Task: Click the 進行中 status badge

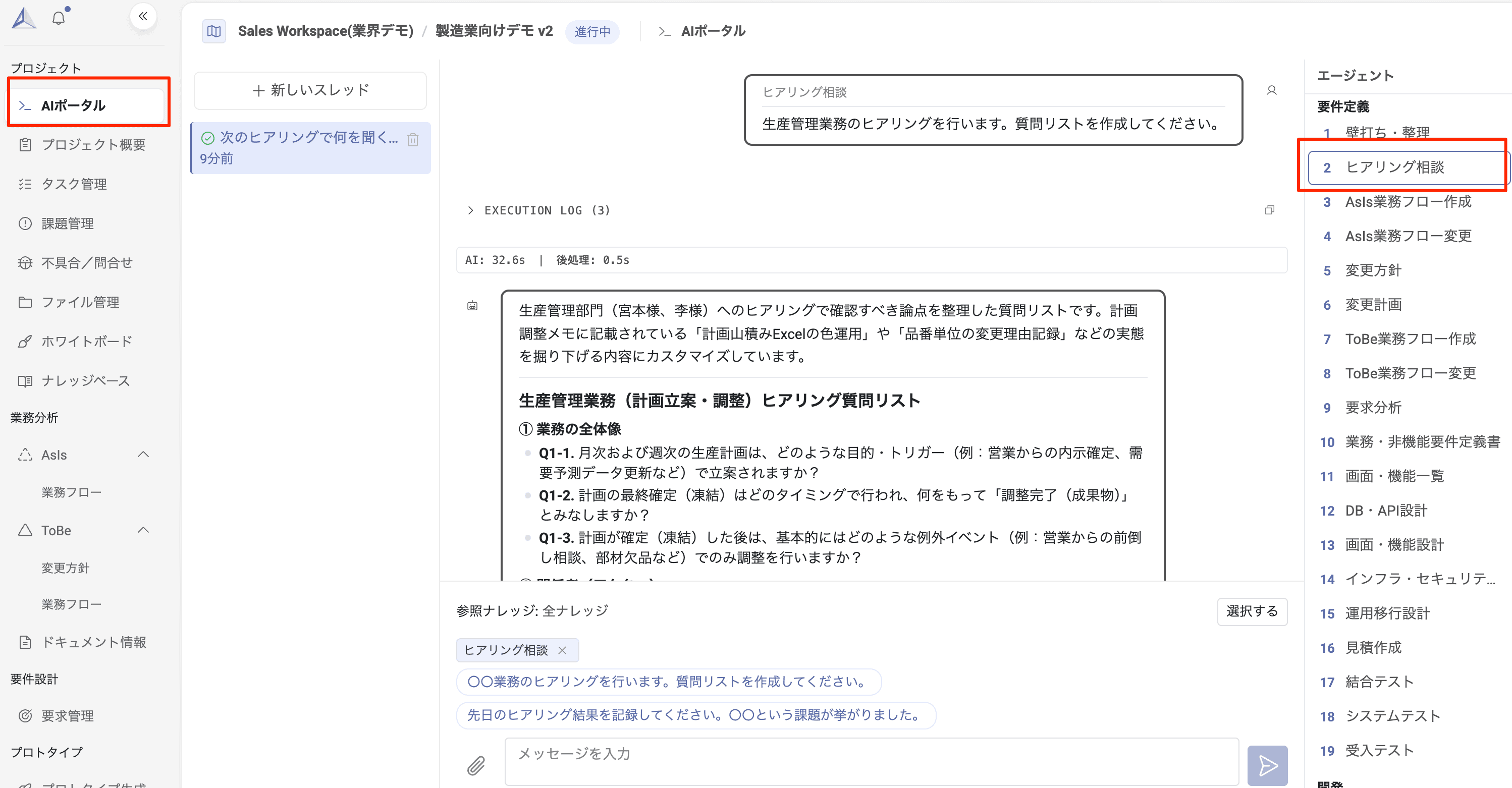Action: (x=591, y=32)
